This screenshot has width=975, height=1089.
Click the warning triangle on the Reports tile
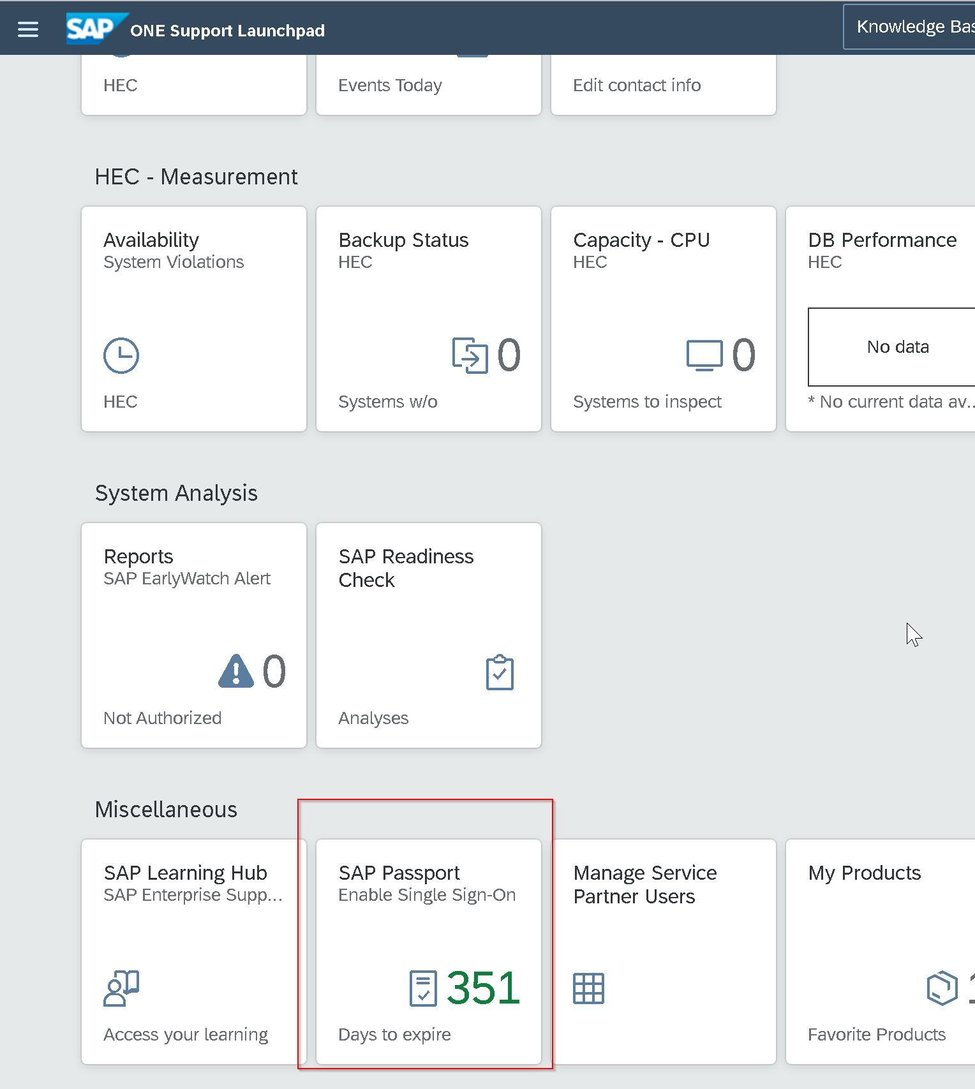(234, 671)
